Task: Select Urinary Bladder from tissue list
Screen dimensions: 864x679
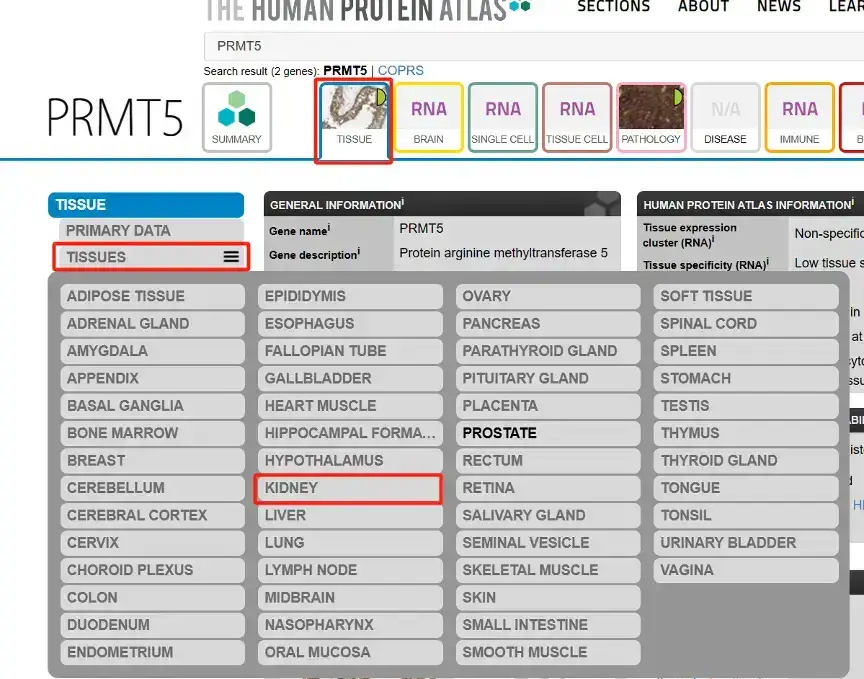Action: point(746,543)
